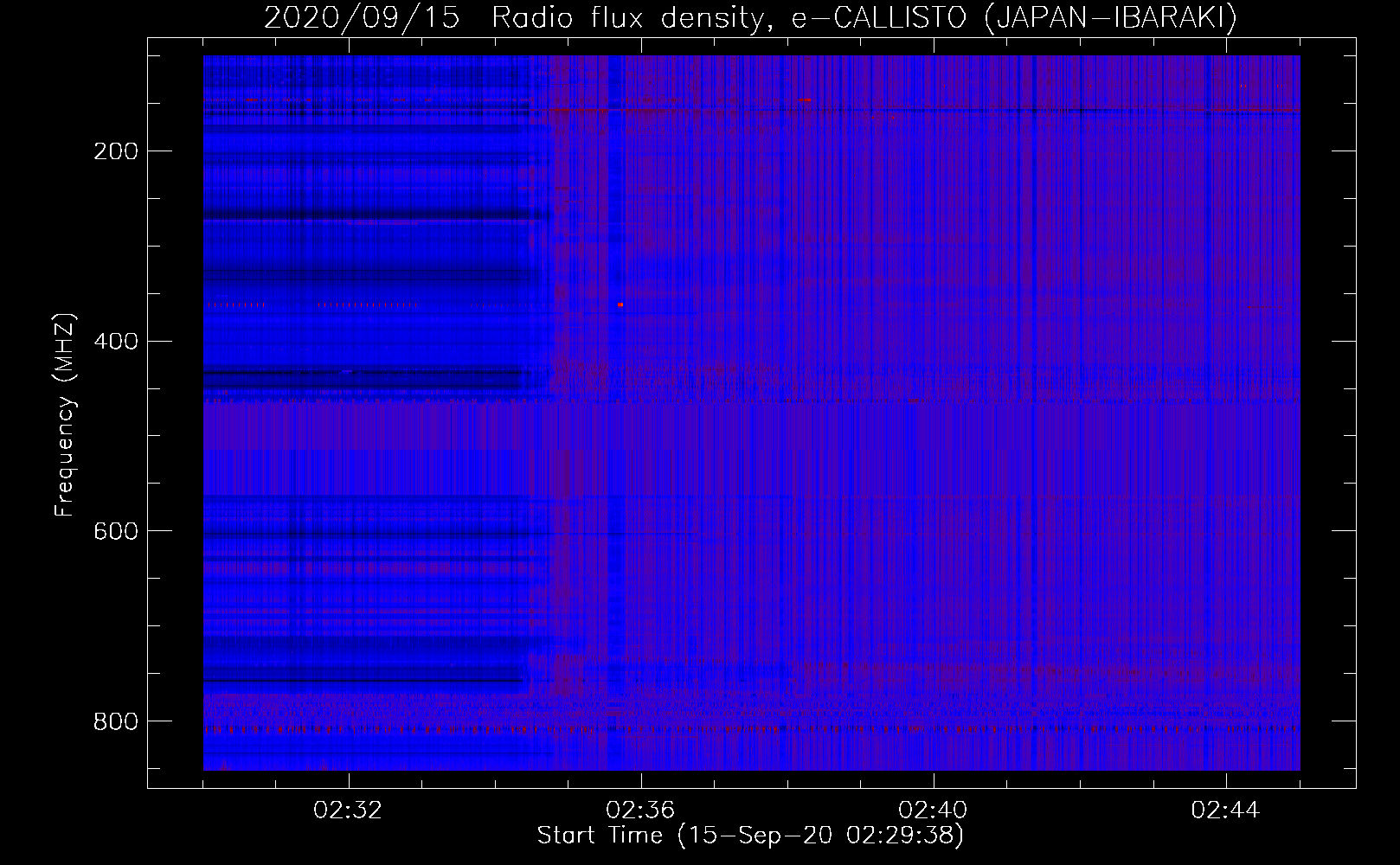The height and width of the screenshot is (865, 1400).
Task: Click the 02:44 time tick label
Action: click(1225, 811)
